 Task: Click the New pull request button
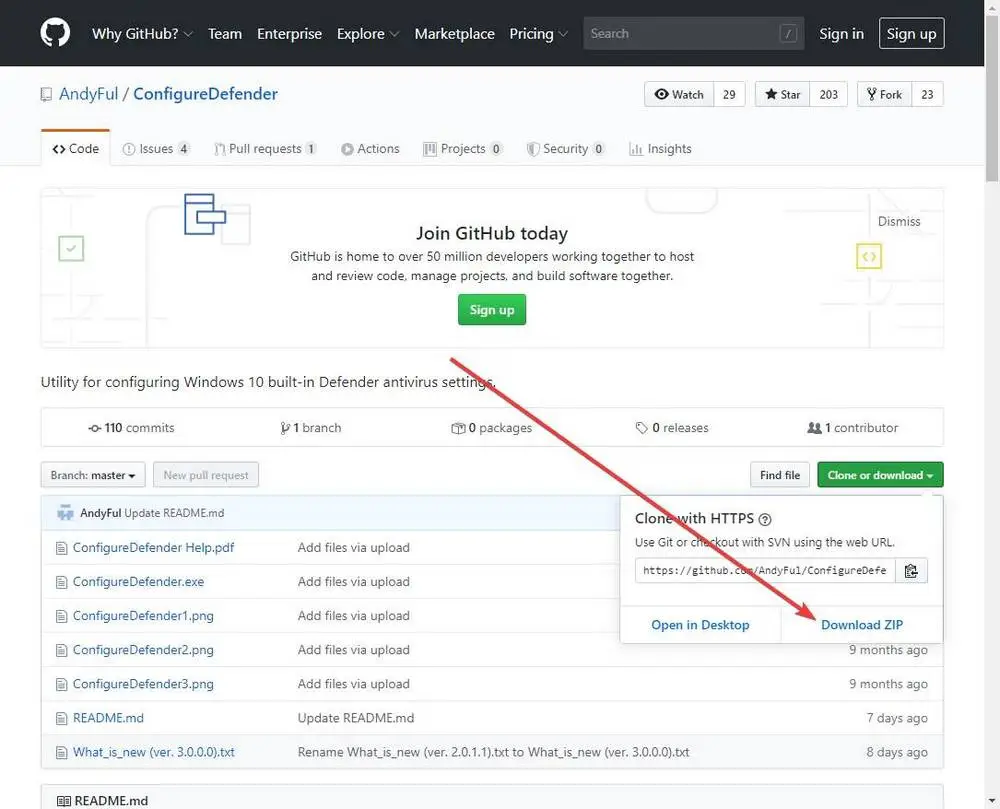pos(206,475)
